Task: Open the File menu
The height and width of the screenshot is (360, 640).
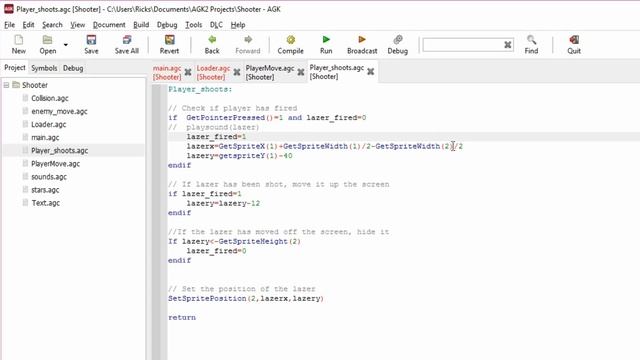Action: [9, 25]
